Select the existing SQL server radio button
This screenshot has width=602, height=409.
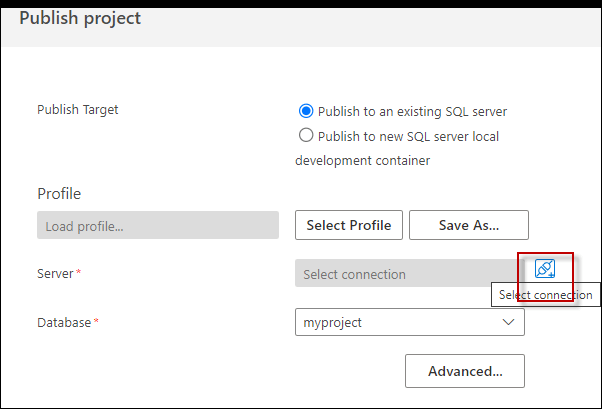[306, 110]
